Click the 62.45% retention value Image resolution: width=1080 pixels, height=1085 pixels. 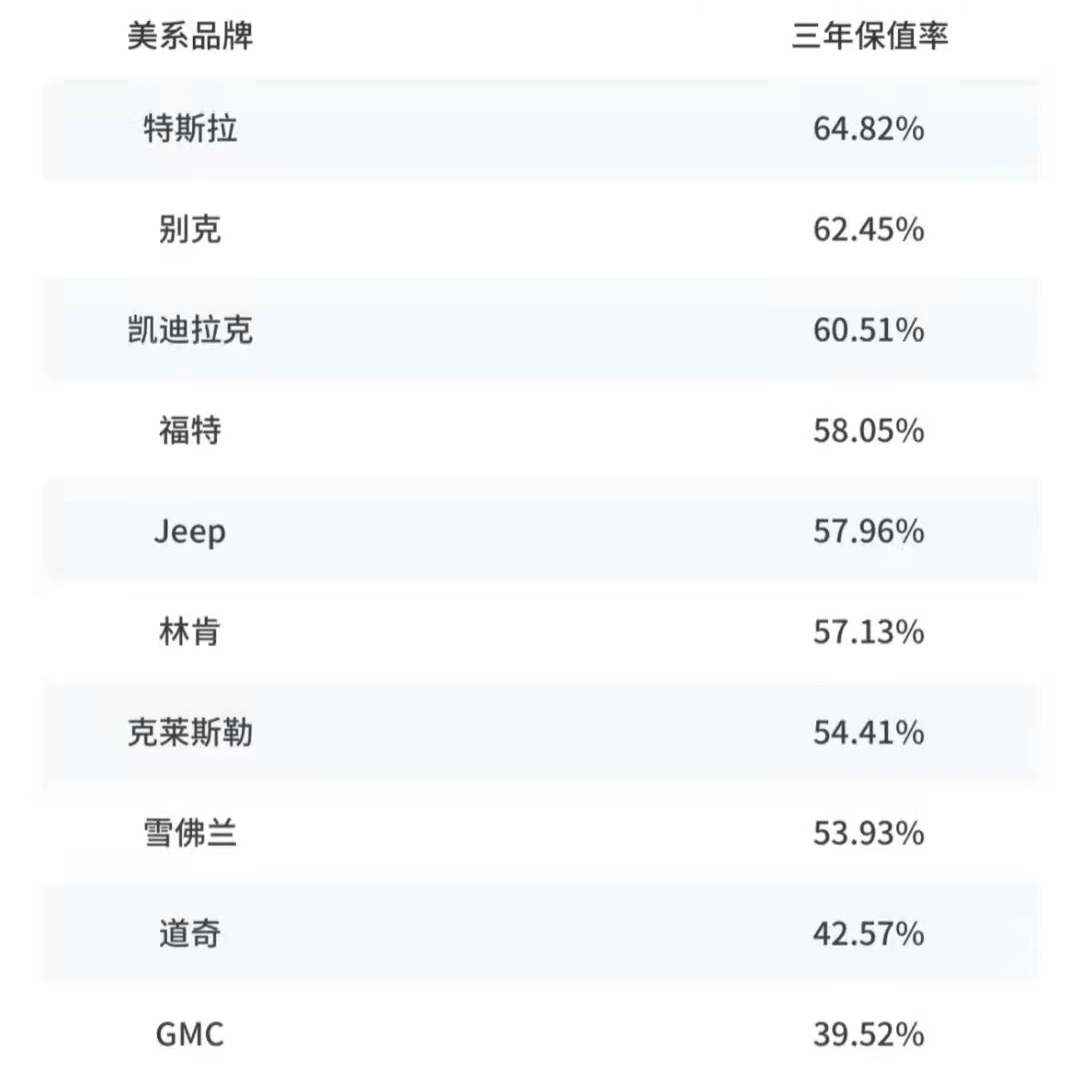pos(868,230)
